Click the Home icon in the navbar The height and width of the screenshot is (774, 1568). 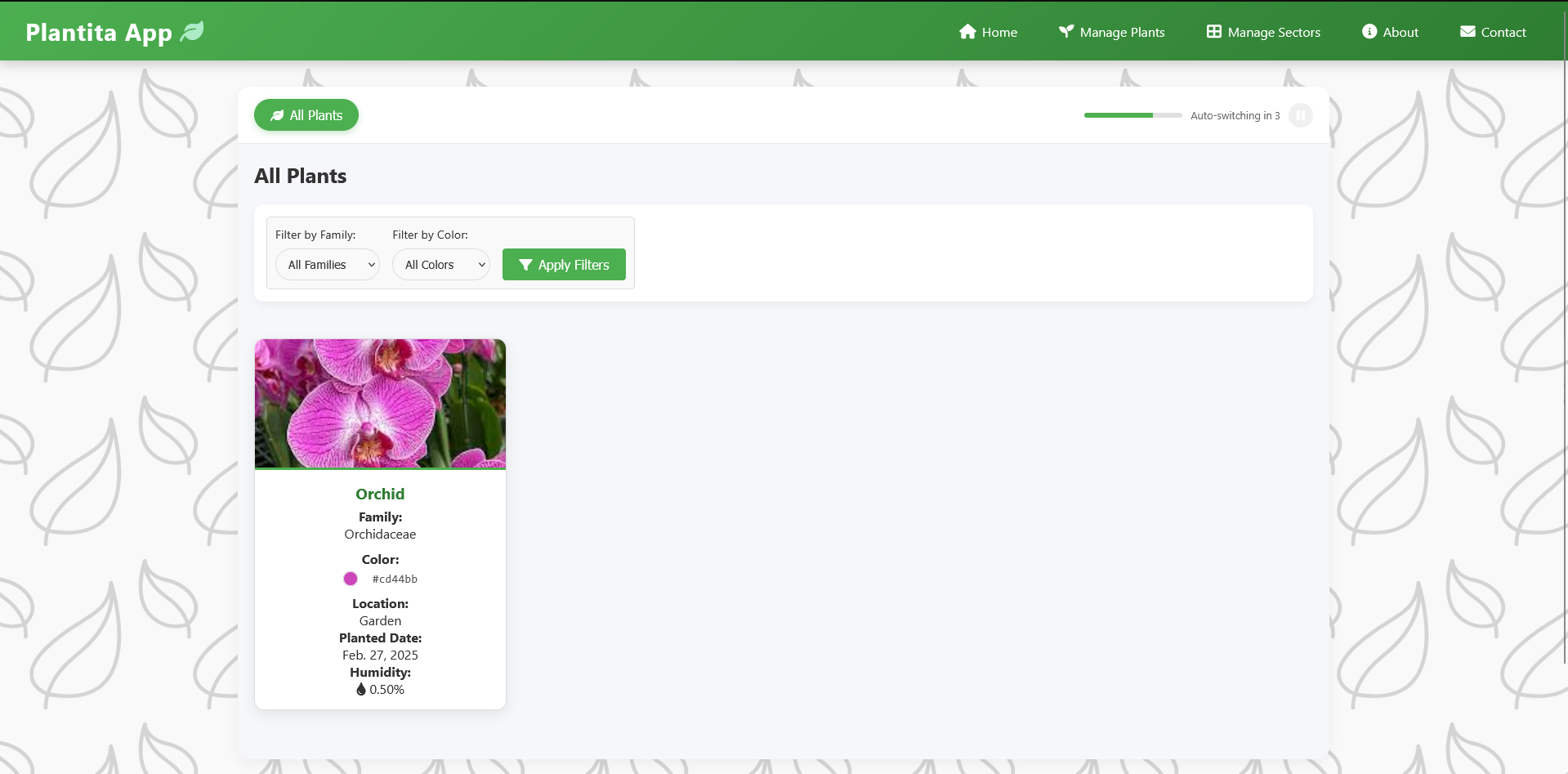coord(967,32)
